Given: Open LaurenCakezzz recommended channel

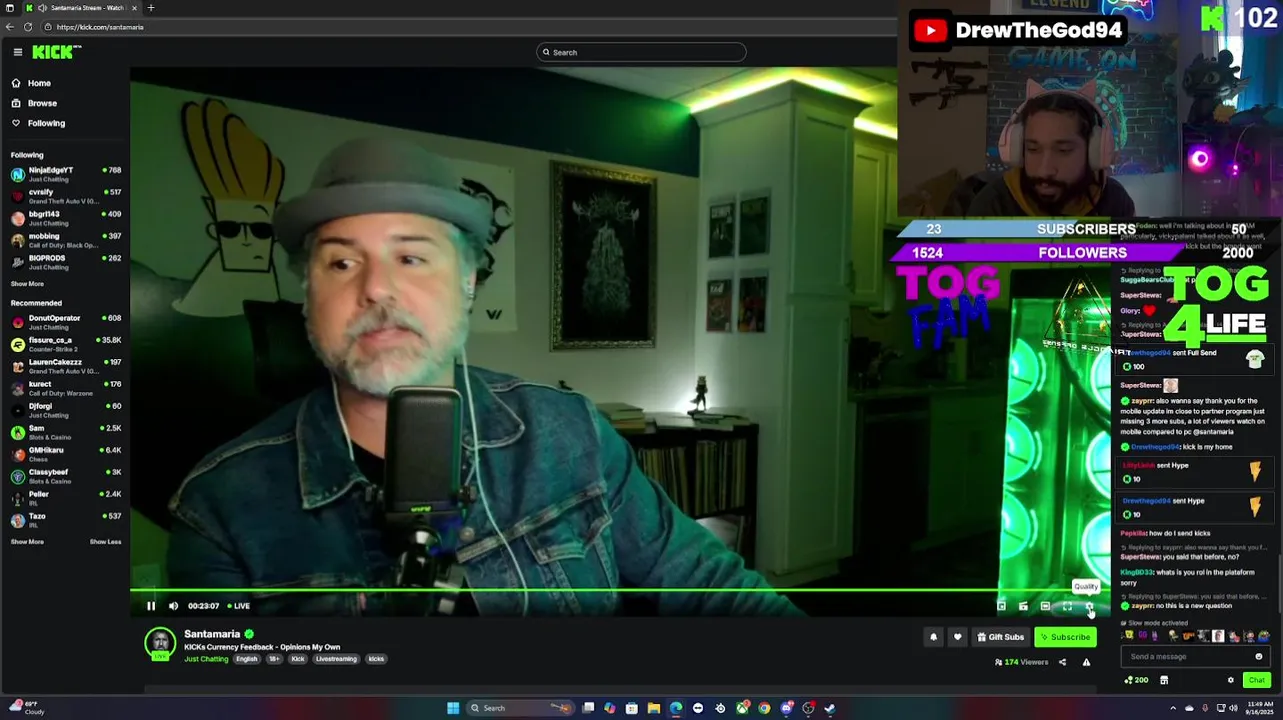Looking at the screenshot, I should [x=65, y=366].
